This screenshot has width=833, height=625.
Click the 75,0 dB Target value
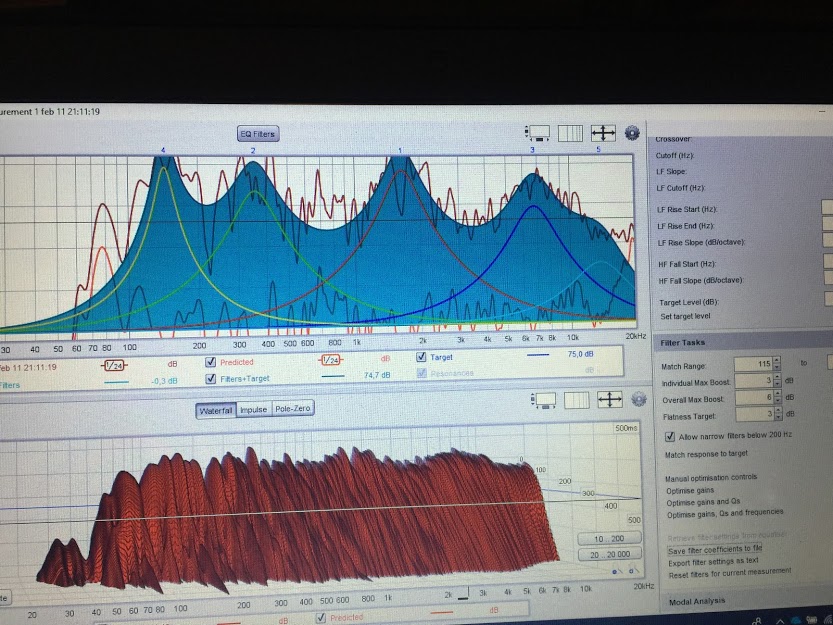click(x=580, y=354)
